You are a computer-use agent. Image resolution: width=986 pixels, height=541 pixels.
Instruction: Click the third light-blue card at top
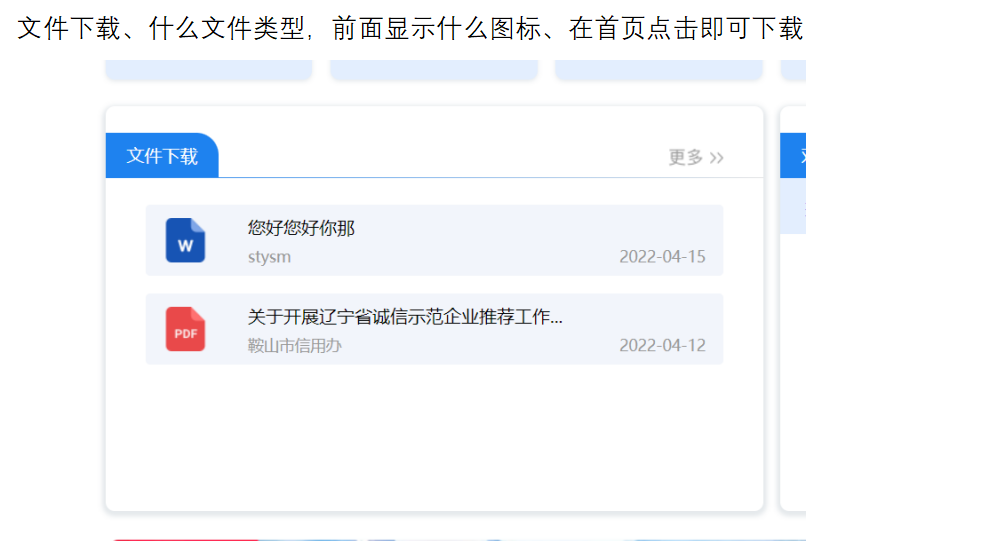click(x=658, y=70)
